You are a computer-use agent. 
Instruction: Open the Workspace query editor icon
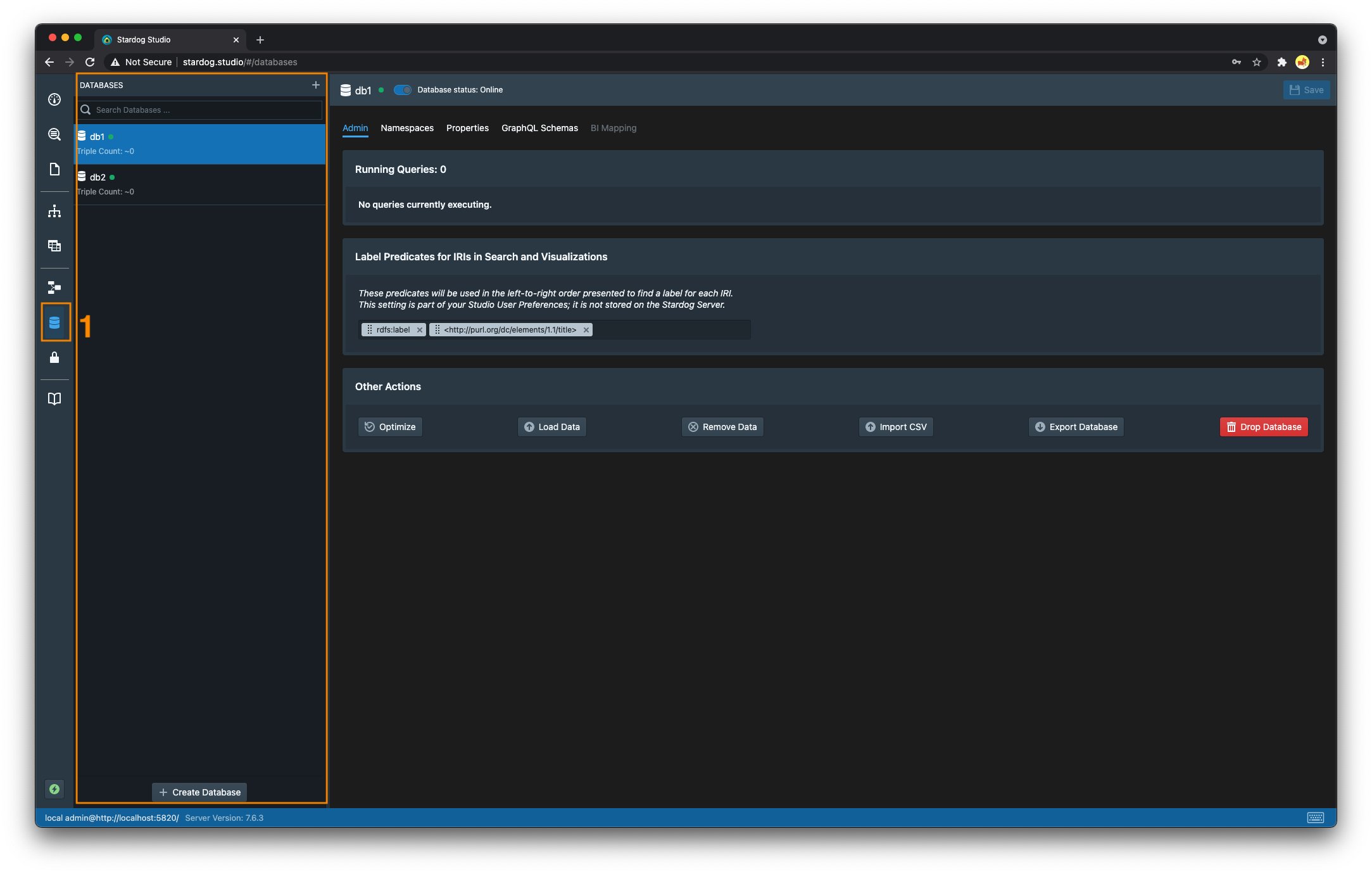point(54,134)
